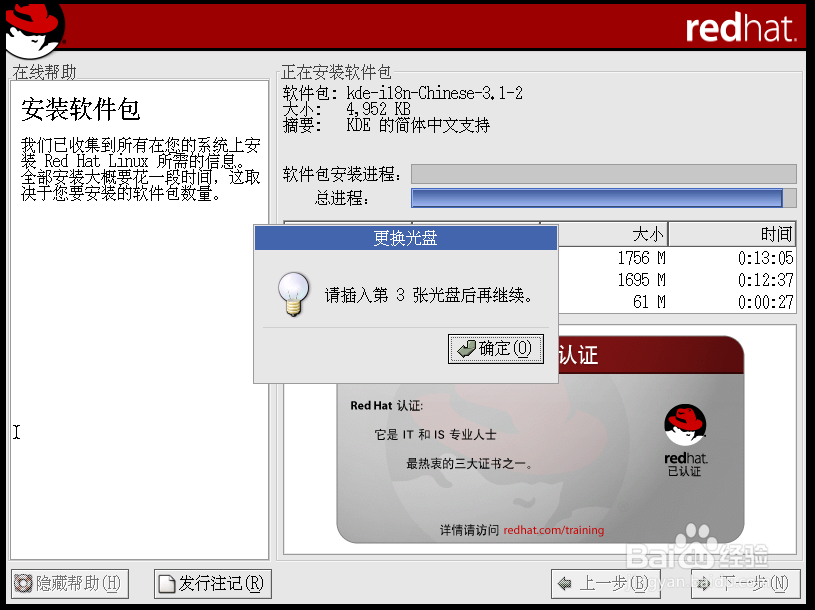Viewport: 815px width, 610px height.
Task: Click the 时间 column header
Action: pyautogui.click(x=732, y=234)
